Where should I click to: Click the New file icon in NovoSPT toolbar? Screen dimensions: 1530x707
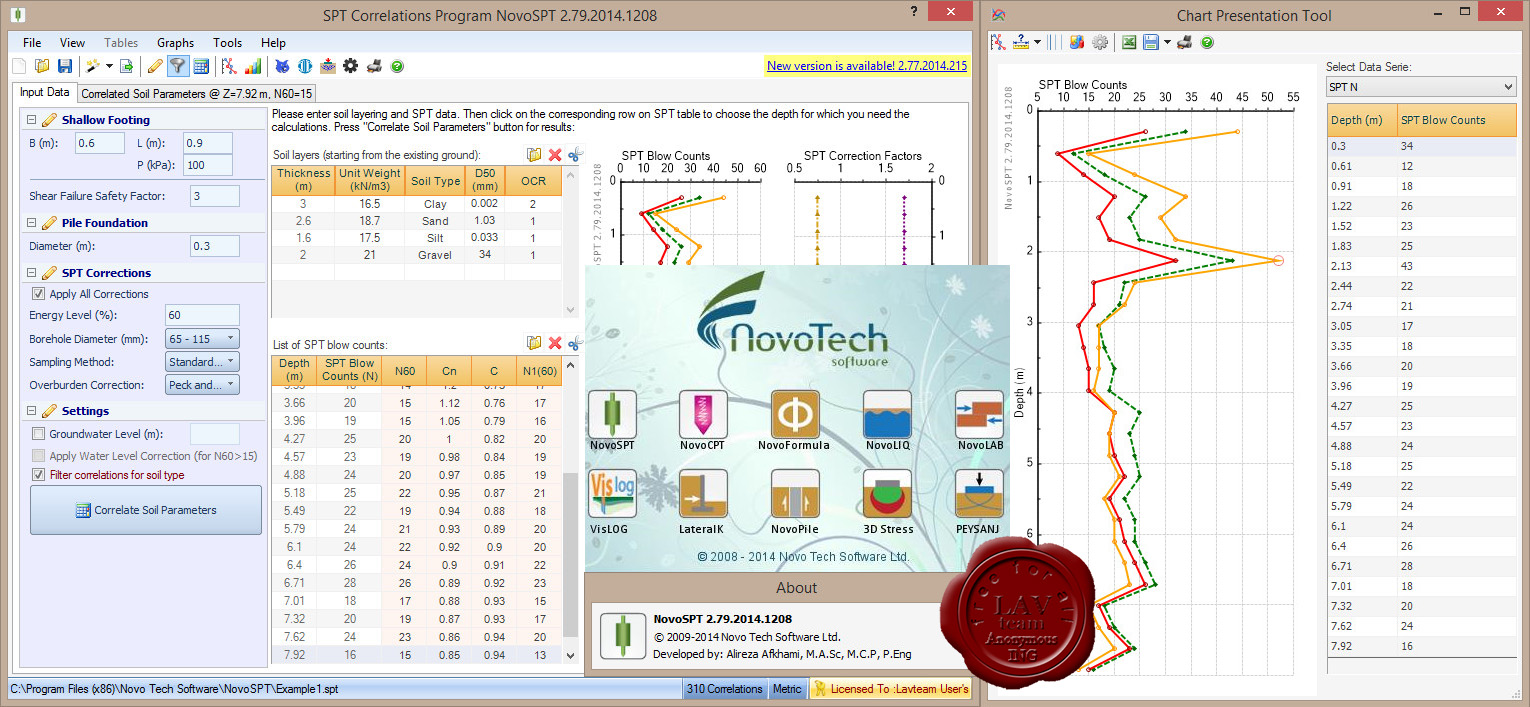[x=19, y=66]
